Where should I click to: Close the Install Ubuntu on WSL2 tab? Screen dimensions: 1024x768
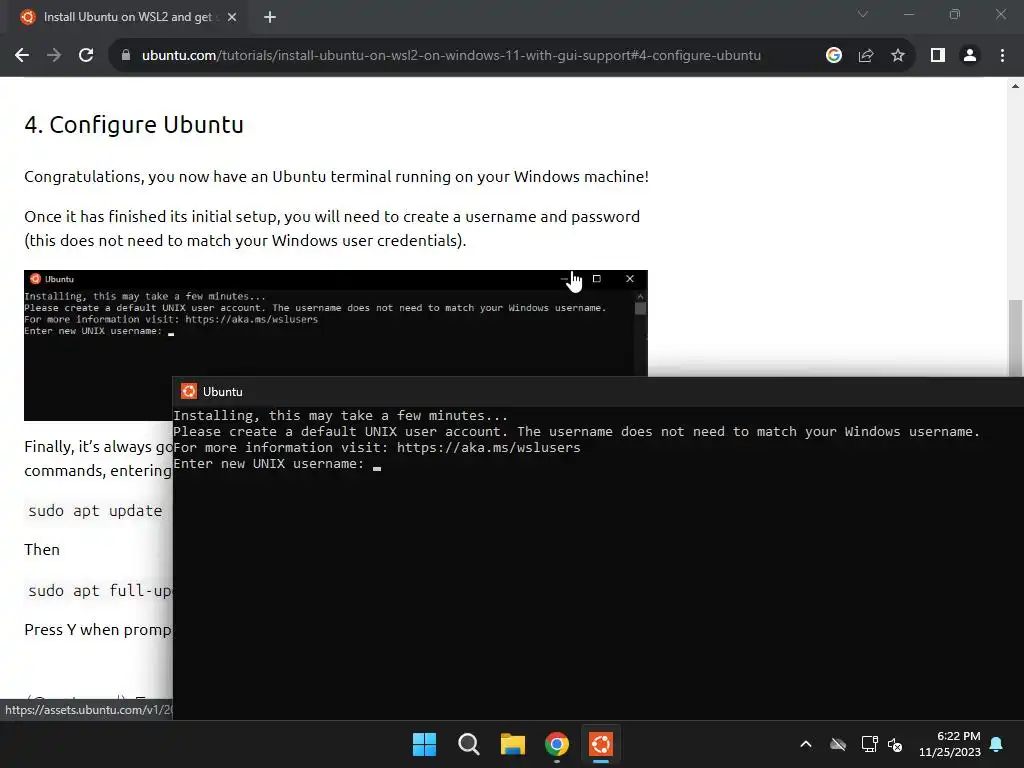232,17
